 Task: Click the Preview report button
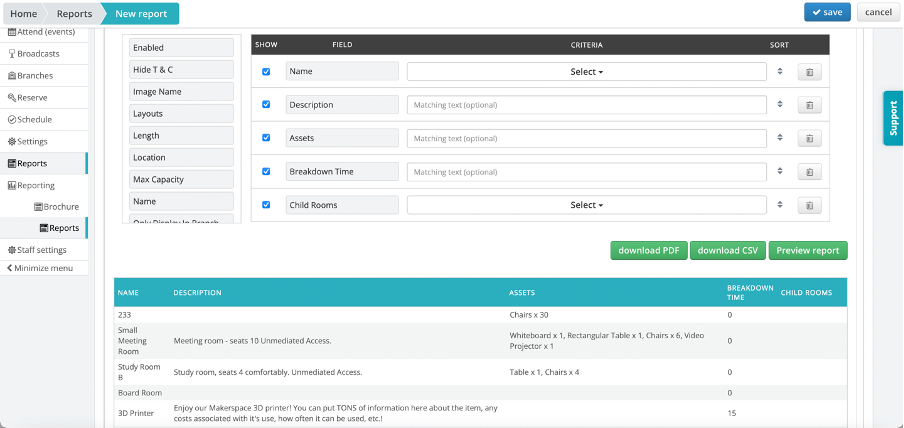point(809,250)
